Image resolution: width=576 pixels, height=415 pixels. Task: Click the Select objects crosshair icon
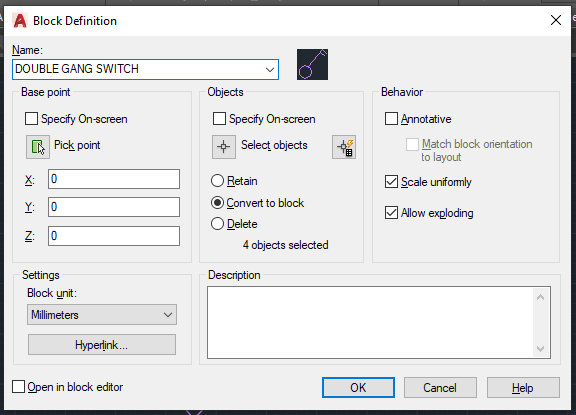pos(224,147)
